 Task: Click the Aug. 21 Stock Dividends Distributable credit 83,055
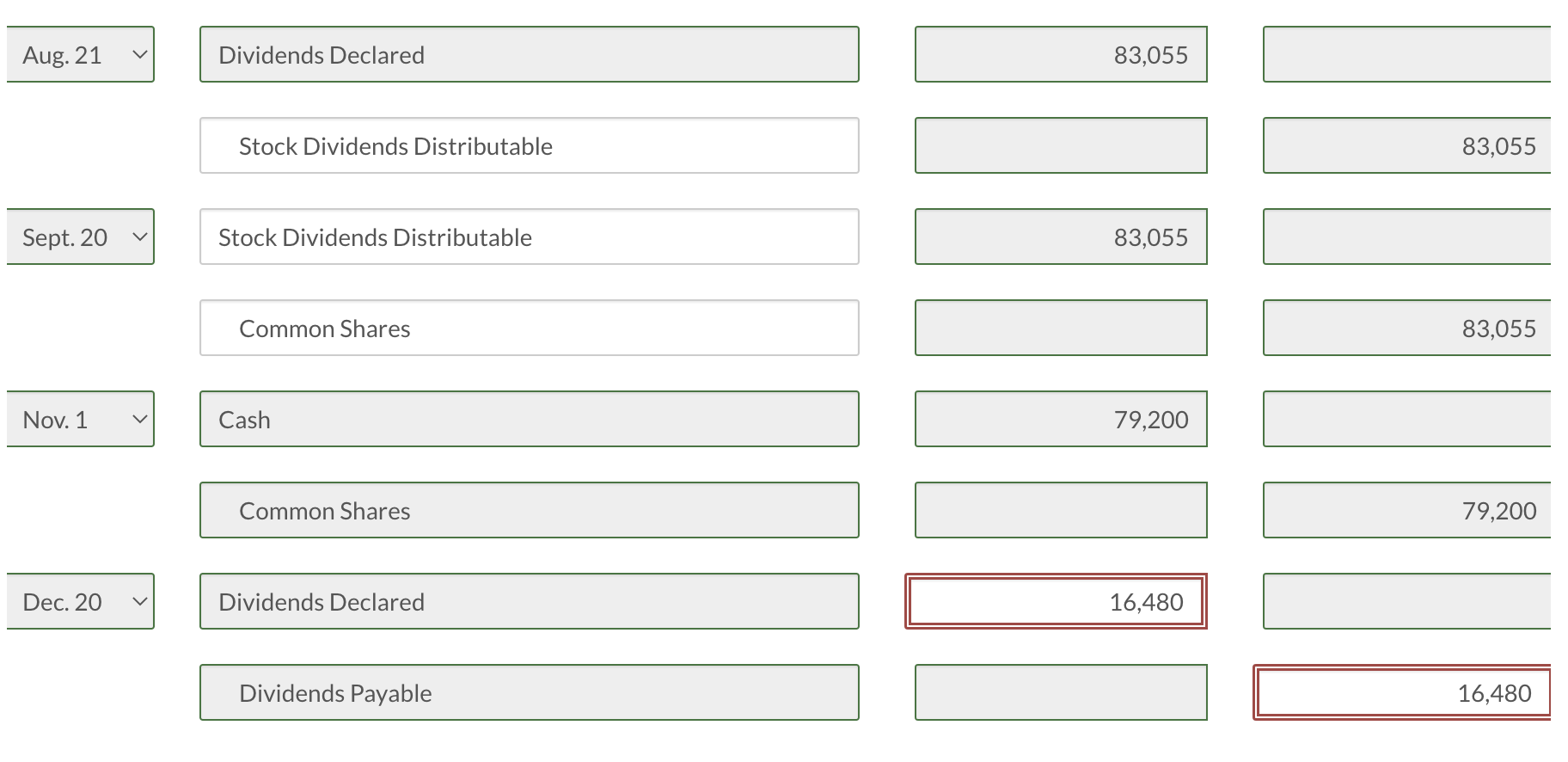pos(1407,145)
